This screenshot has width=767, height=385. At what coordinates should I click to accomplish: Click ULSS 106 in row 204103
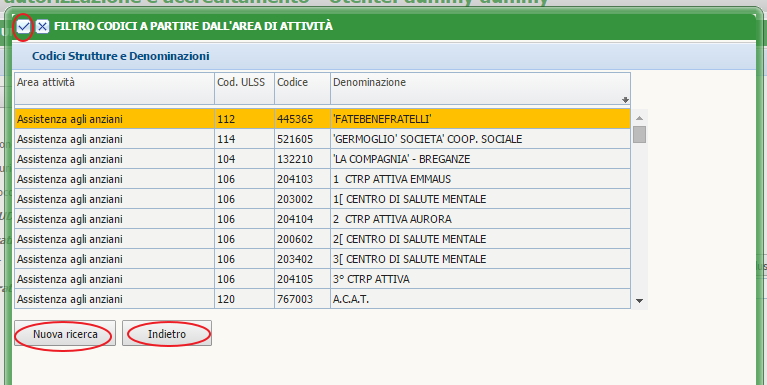tap(245, 179)
